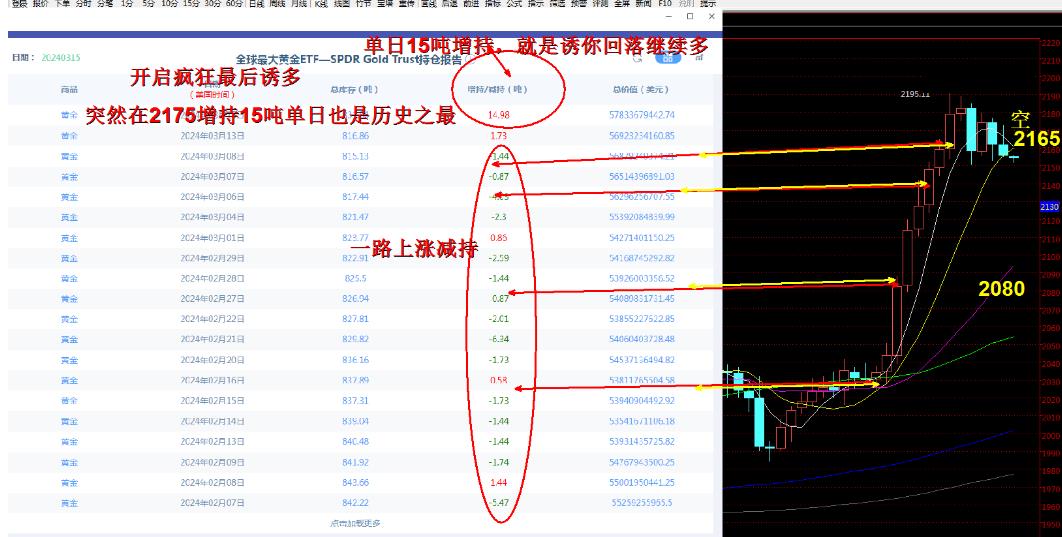Click the 商品 column header
Screen dimensions: 1062x537
(69, 89)
